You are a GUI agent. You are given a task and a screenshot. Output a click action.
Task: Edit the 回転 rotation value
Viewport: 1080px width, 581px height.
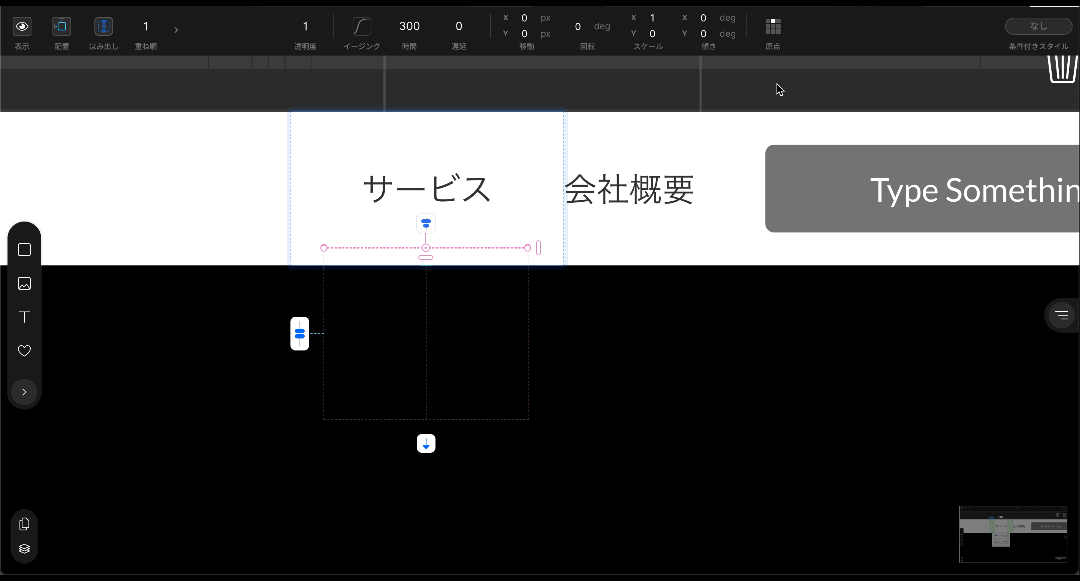click(577, 26)
